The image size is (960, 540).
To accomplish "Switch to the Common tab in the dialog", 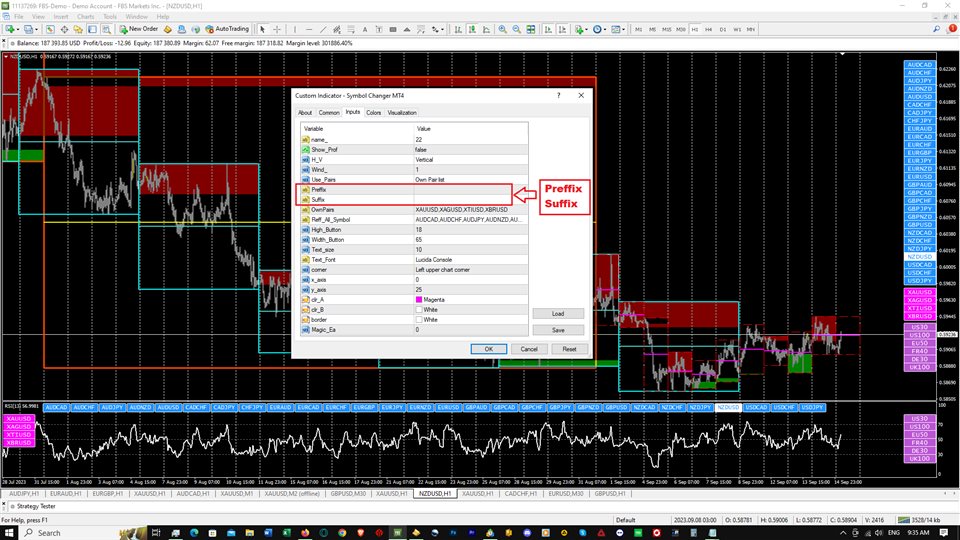I will click(329, 113).
